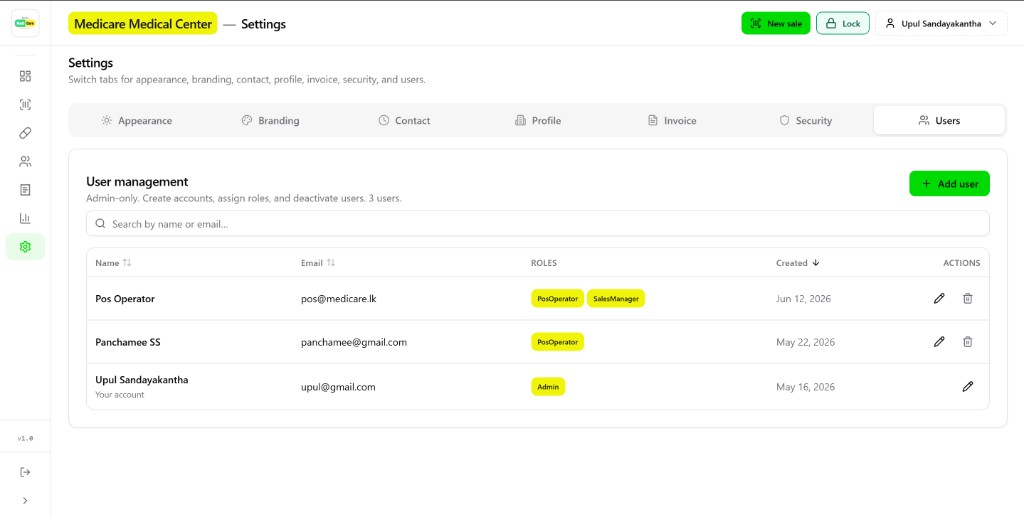Click the Medicare Medical Center title
The height and width of the screenshot is (517, 1024).
click(143, 24)
